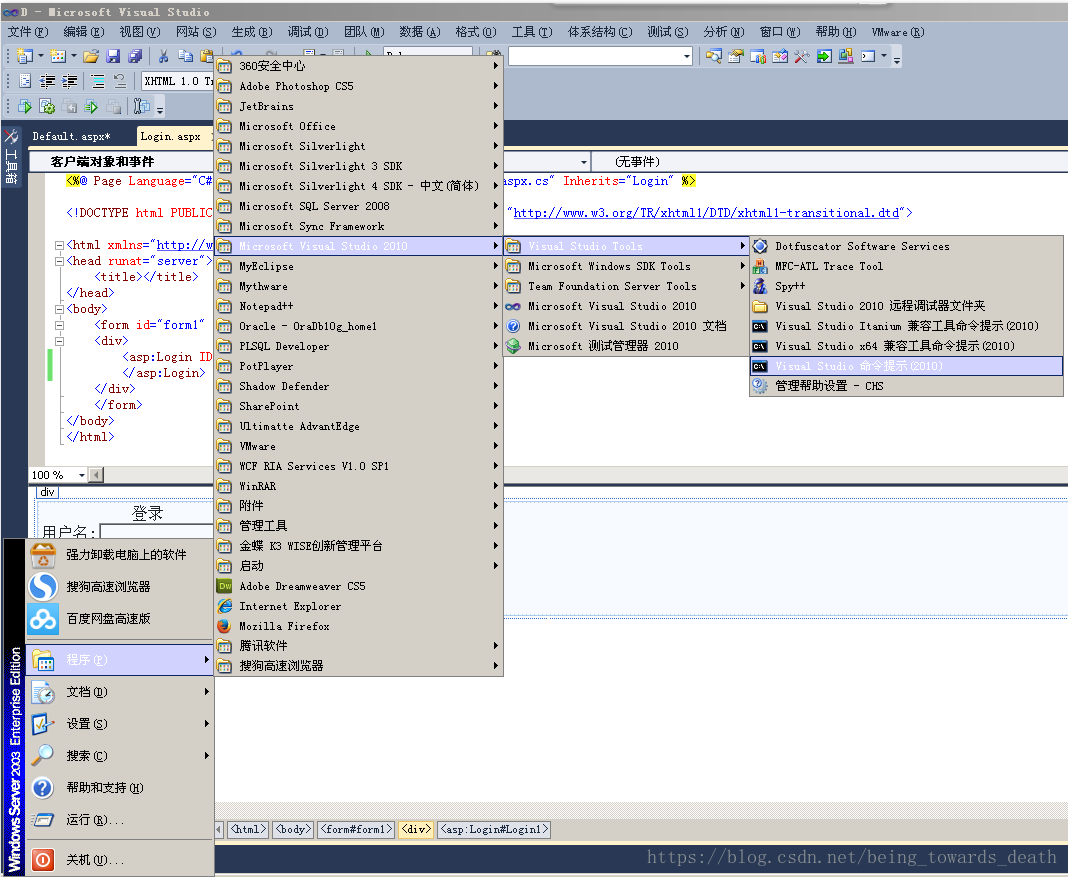The image size is (1068, 877).
Task: Click the Increase Indent icon
Action: click(x=69, y=82)
